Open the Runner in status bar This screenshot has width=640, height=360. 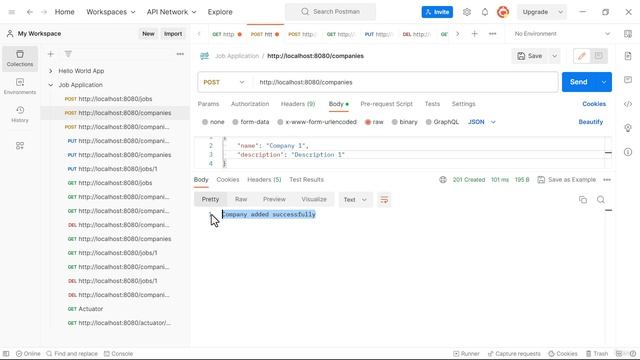(x=467, y=353)
